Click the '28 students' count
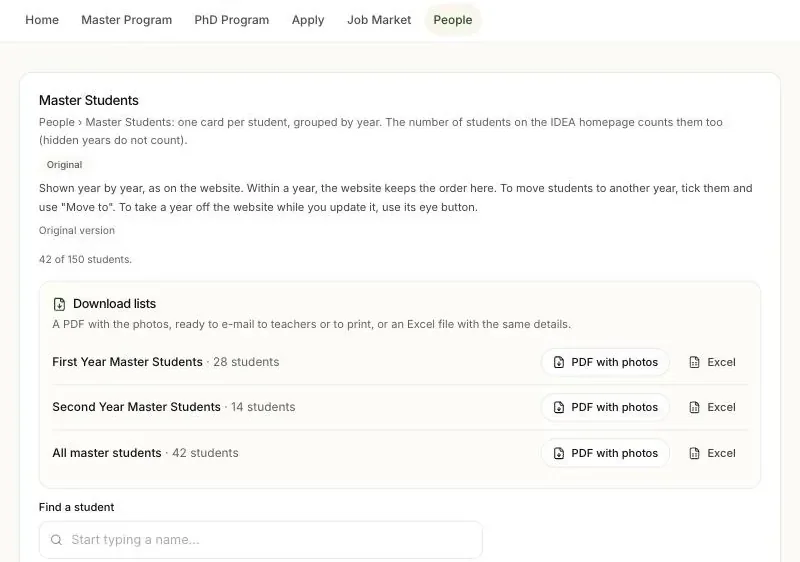 pyautogui.click(x=246, y=362)
